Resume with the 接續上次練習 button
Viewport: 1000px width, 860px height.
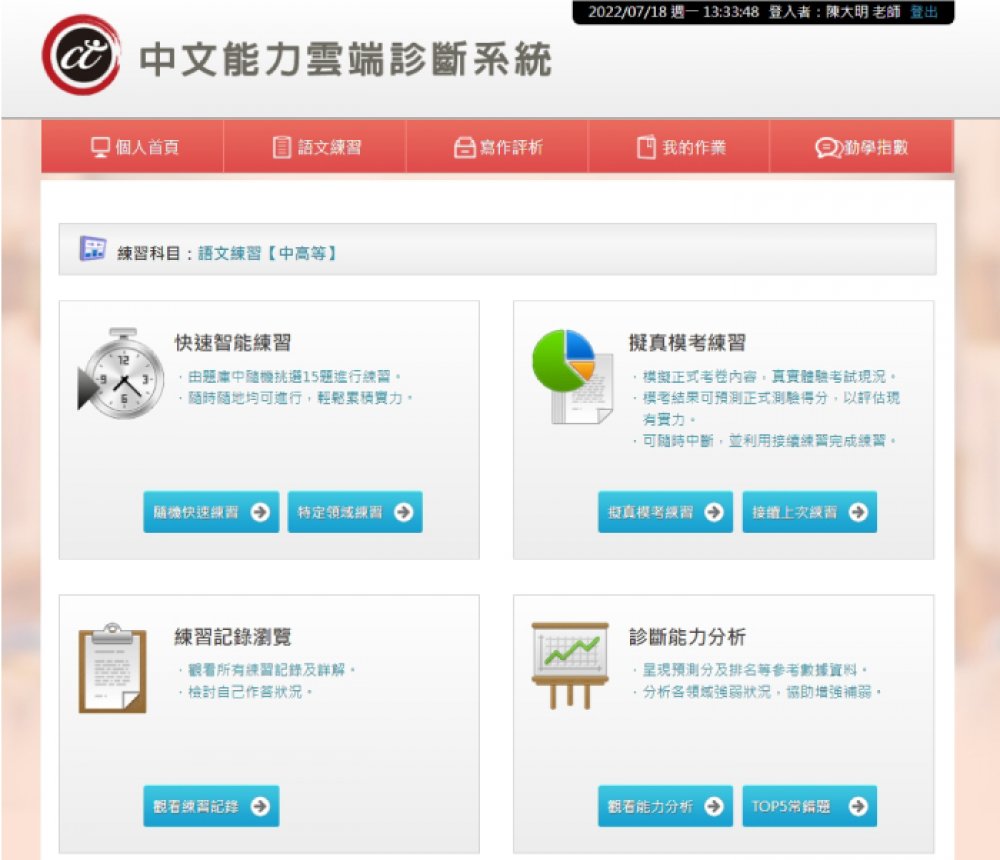point(809,512)
